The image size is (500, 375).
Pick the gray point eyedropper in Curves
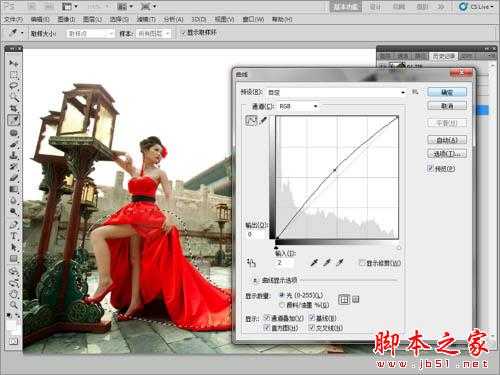(327, 263)
